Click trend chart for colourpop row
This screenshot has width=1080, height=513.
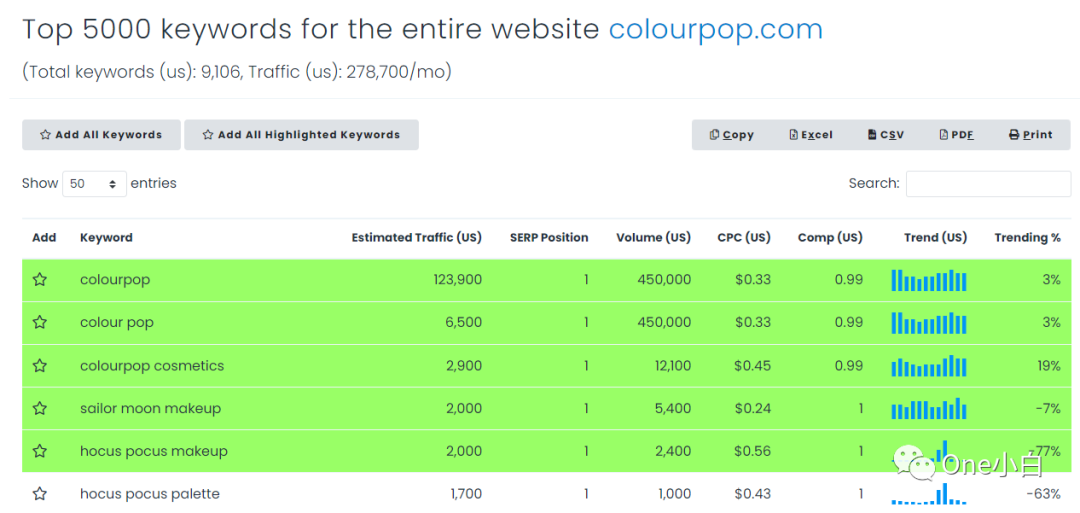(x=929, y=280)
